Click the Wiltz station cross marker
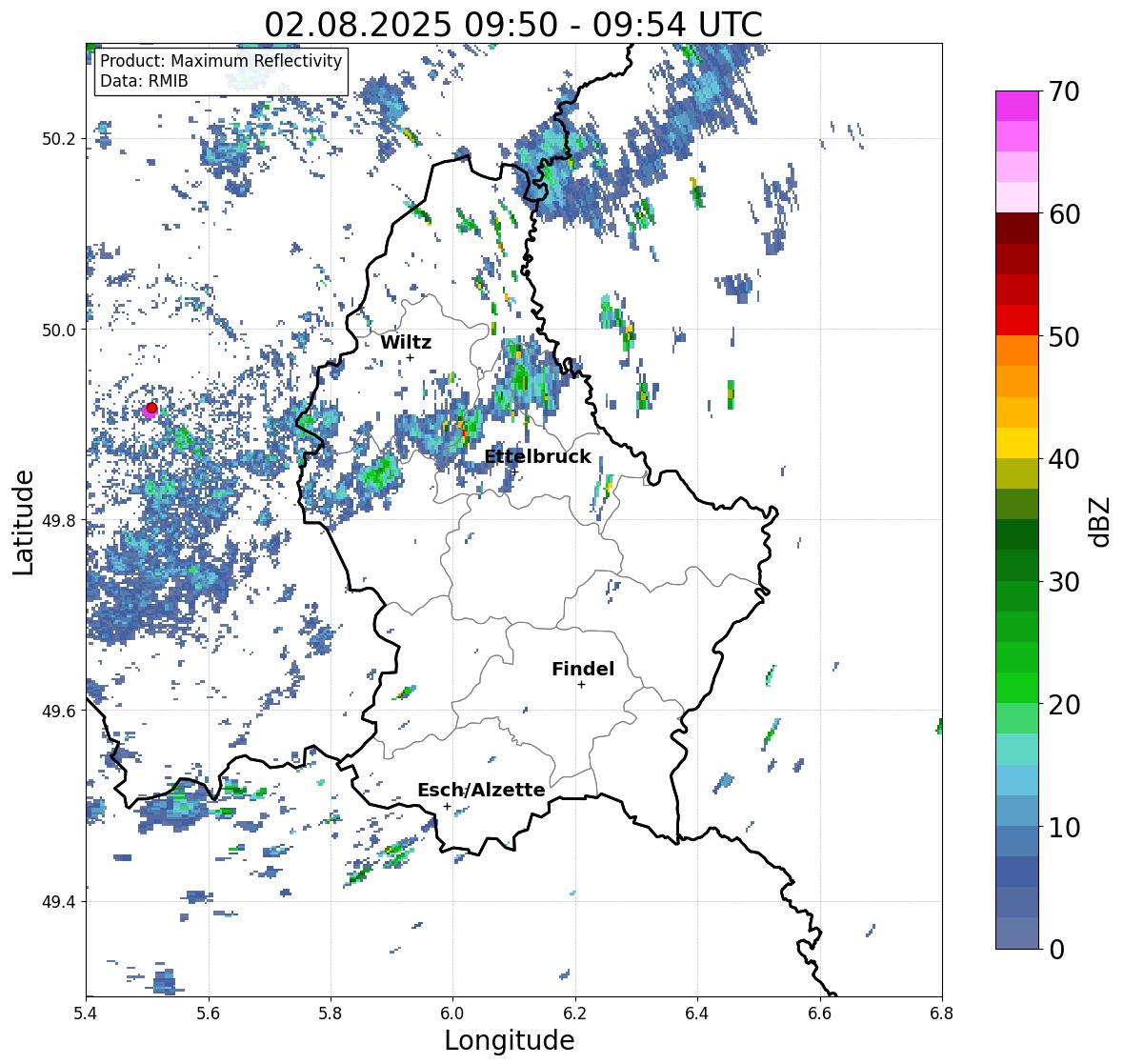Screen dimensions: 1123x1064 point(410,357)
